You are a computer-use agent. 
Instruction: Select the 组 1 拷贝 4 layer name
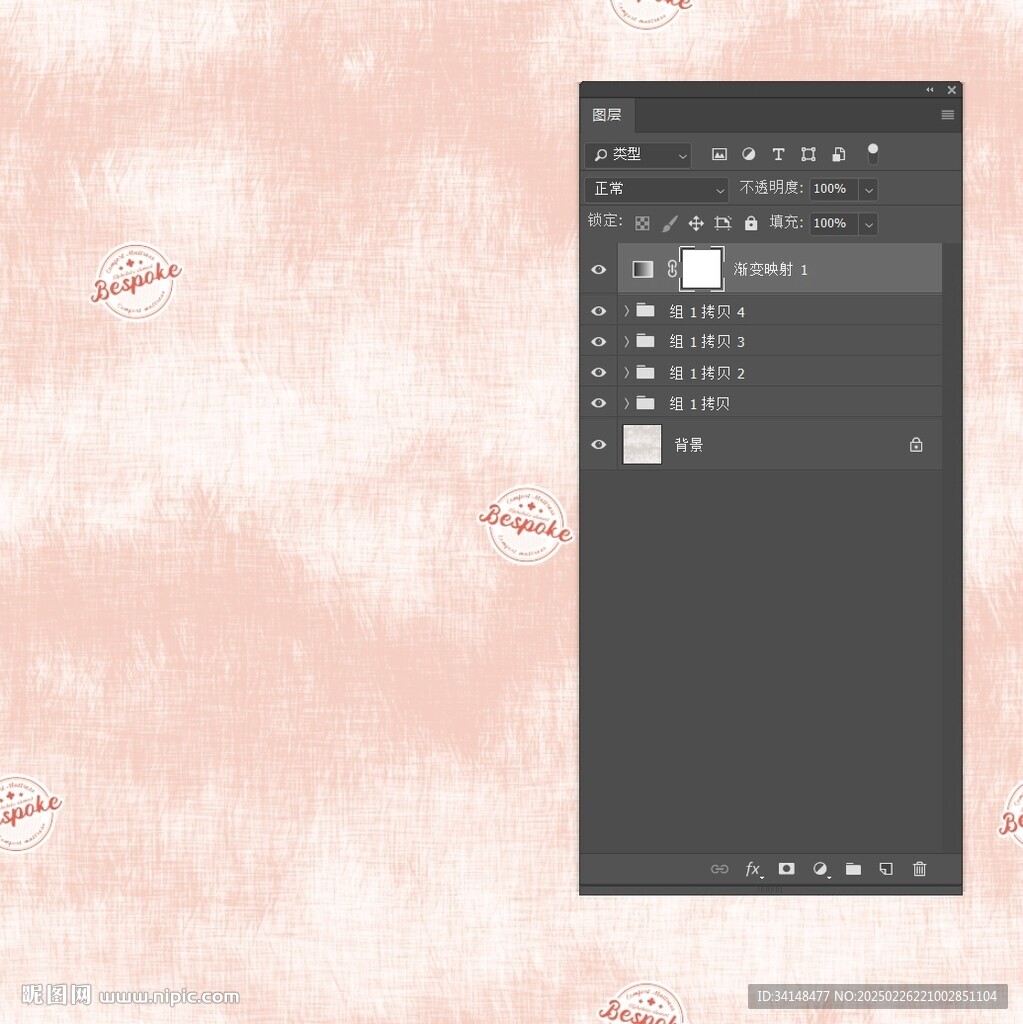pyautogui.click(x=707, y=312)
